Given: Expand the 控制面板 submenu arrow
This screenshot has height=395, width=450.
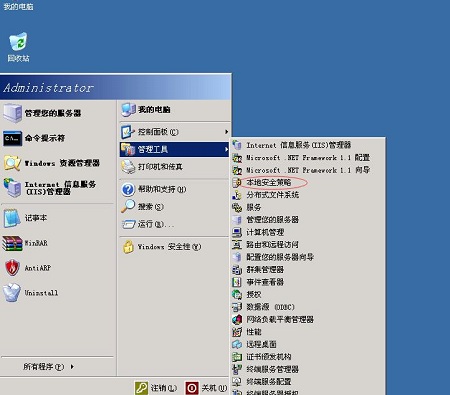Looking at the screenshot, I should [x=227, y=132].
